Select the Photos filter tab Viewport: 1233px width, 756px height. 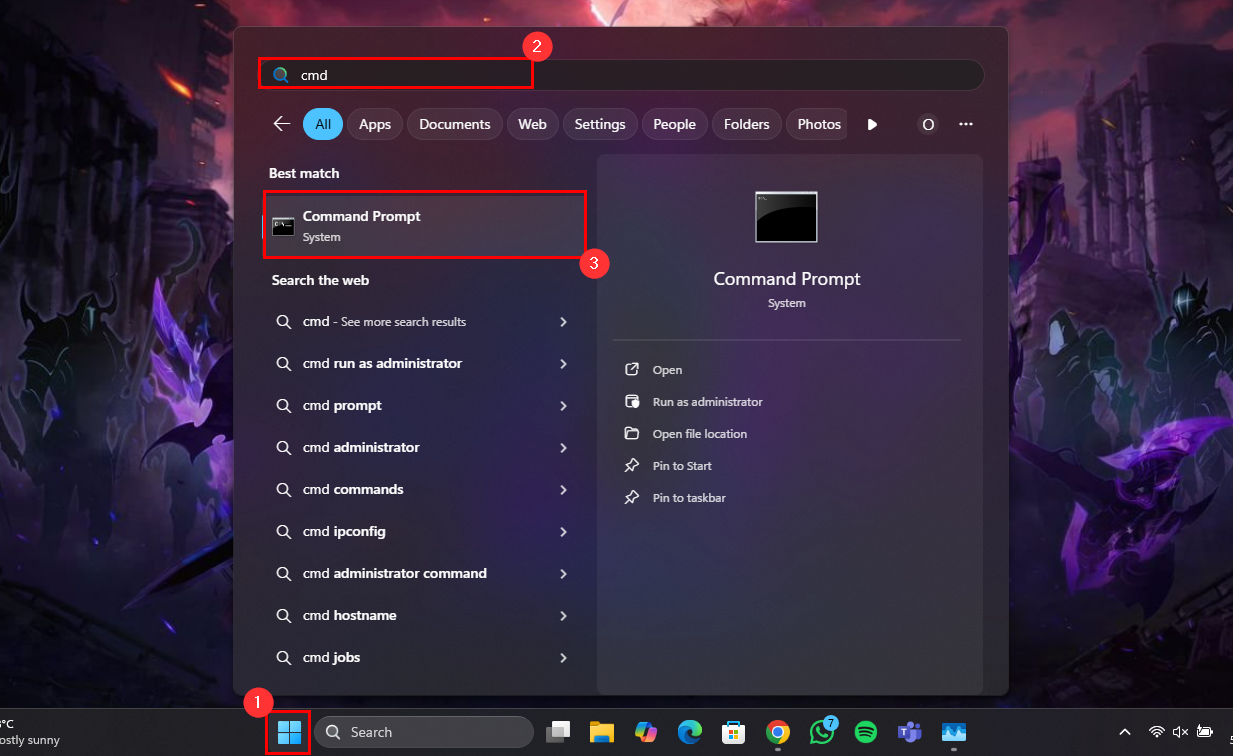point(818,124)
